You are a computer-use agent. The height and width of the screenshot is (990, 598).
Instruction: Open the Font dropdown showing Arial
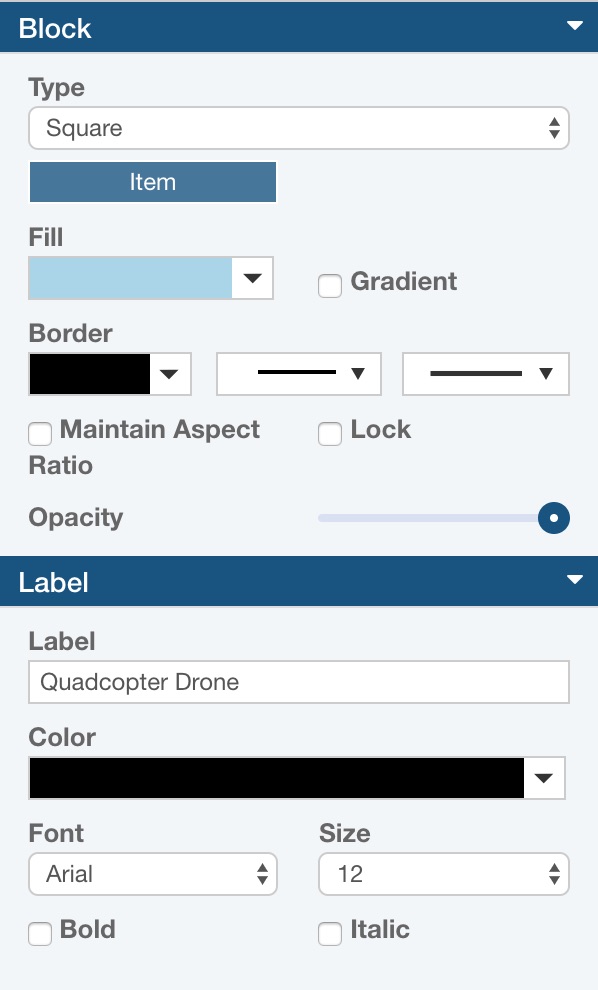click(x=152, y=874)
